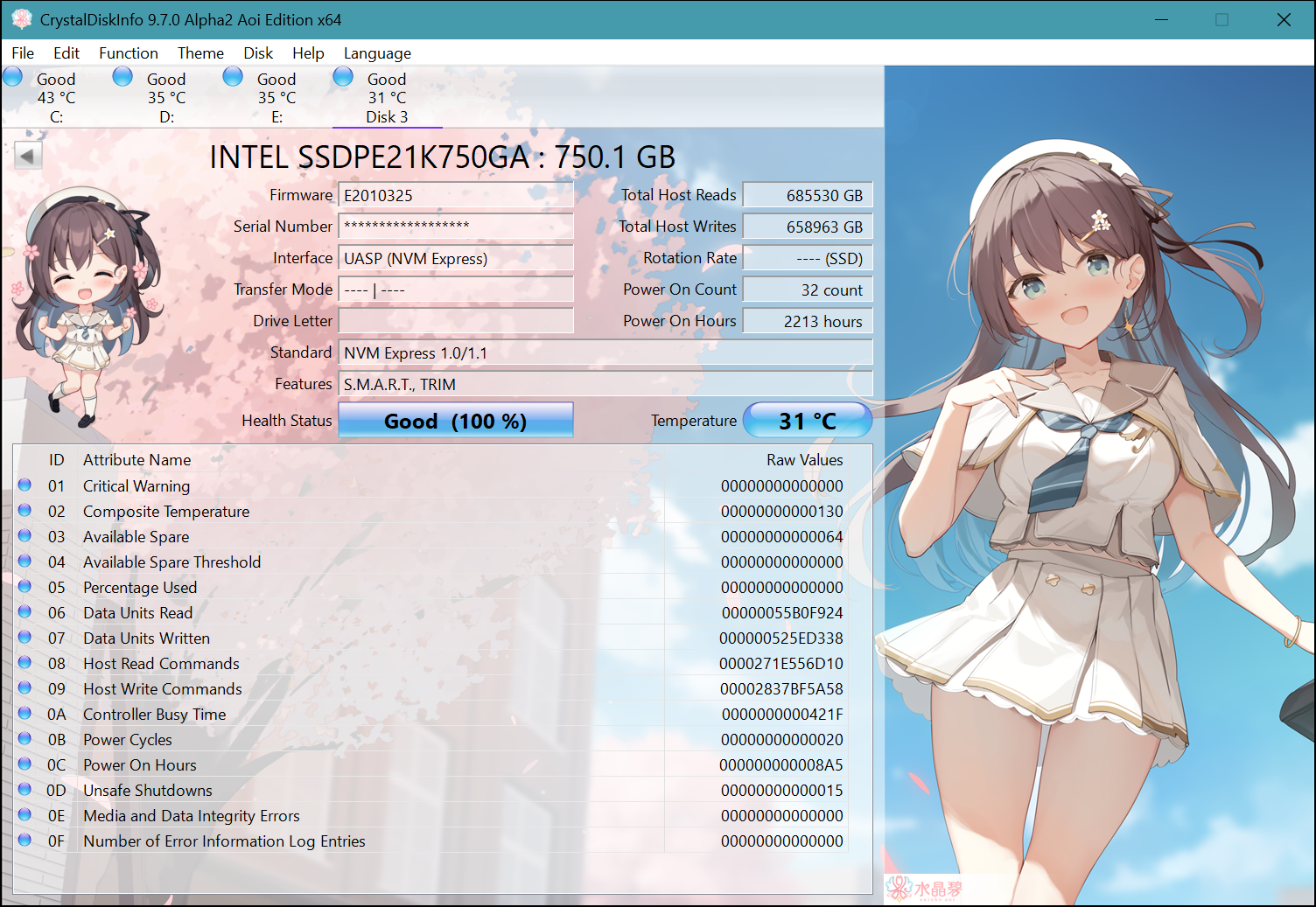Click the Transfer Mode field
The height and width of the screenshot is (907, 1316).
coord(456,290)
